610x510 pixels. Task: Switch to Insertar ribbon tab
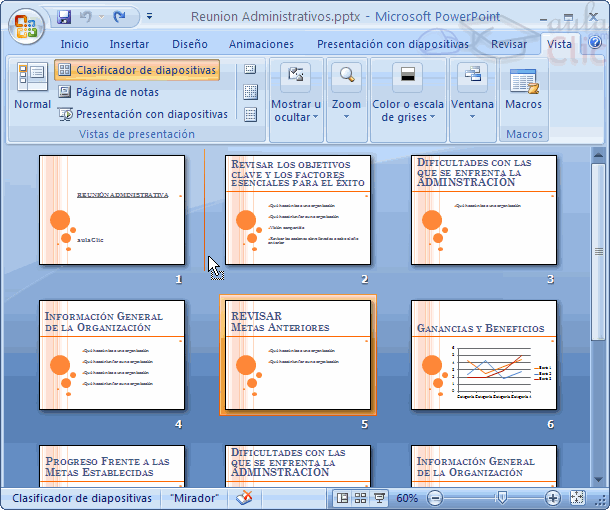coord(129,44)
